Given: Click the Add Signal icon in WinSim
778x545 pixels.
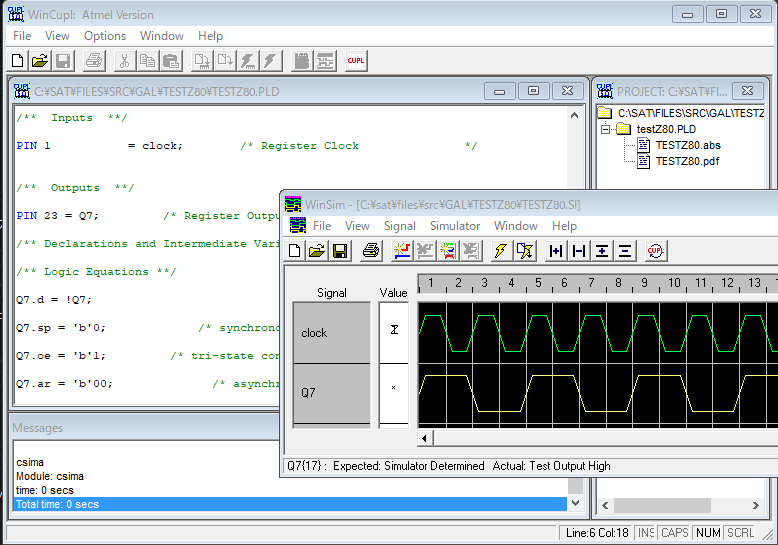Looking at the screenshot, I should [x=402, y=251].
